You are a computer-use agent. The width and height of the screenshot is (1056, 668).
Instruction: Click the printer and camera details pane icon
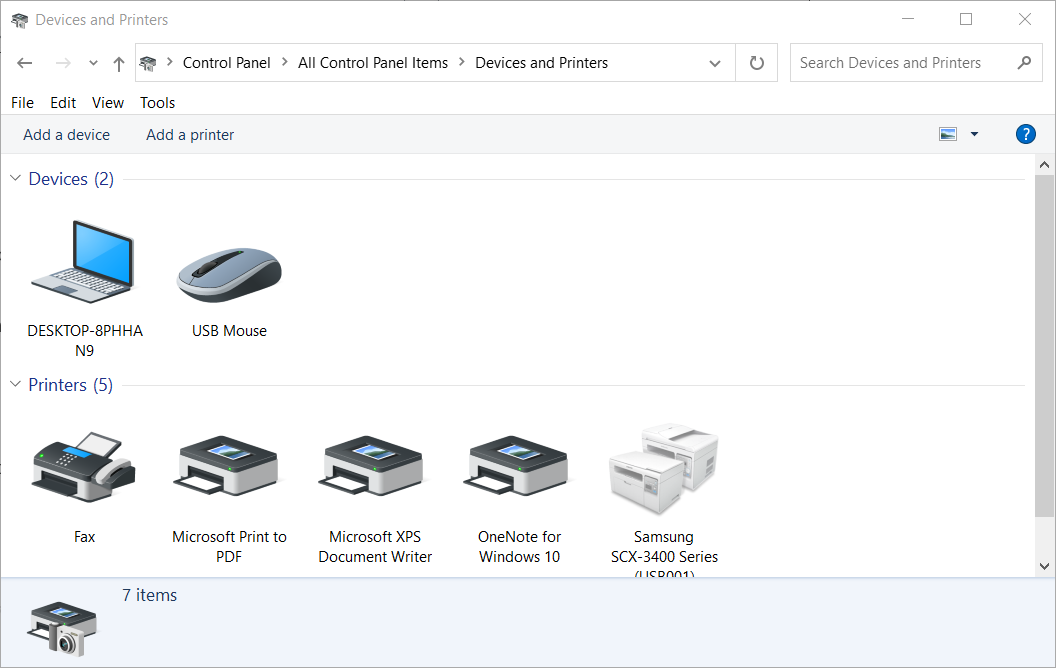pos(63,628)
